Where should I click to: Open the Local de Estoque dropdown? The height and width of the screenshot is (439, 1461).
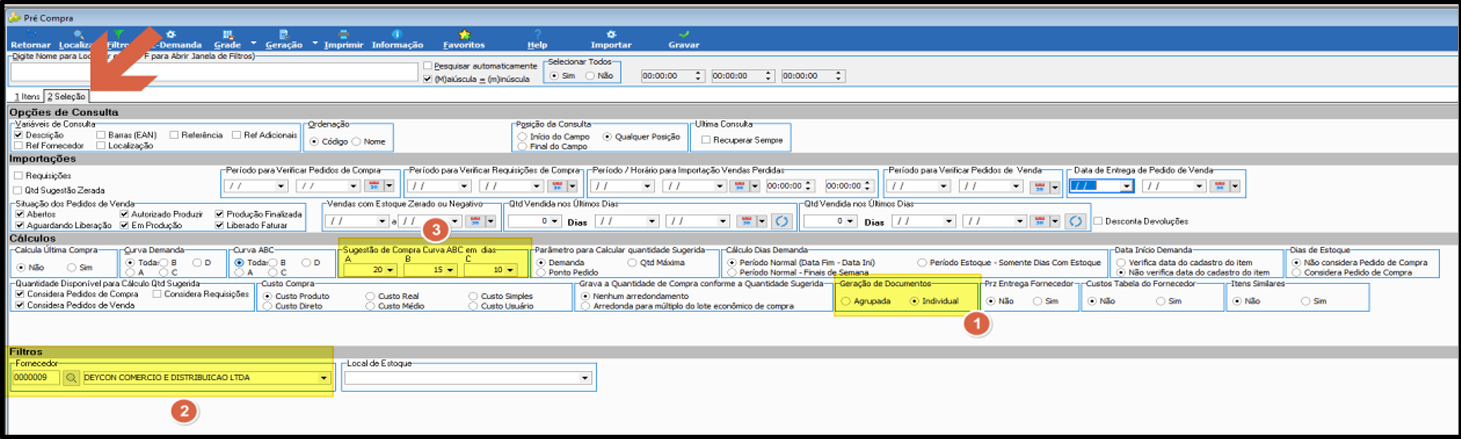coord(586,378)
